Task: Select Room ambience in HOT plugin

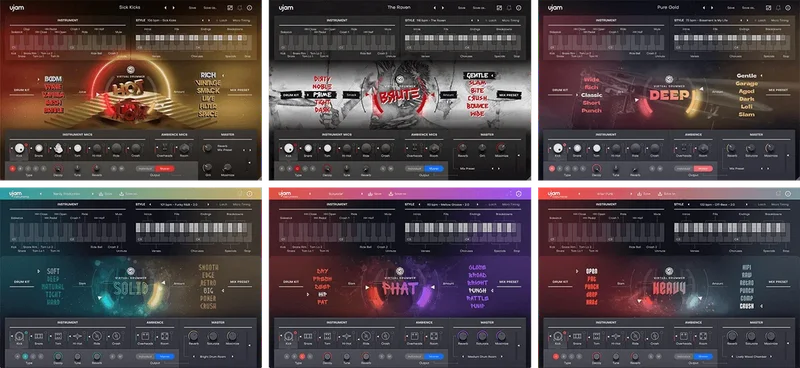Action: click(x=184, y=148)
